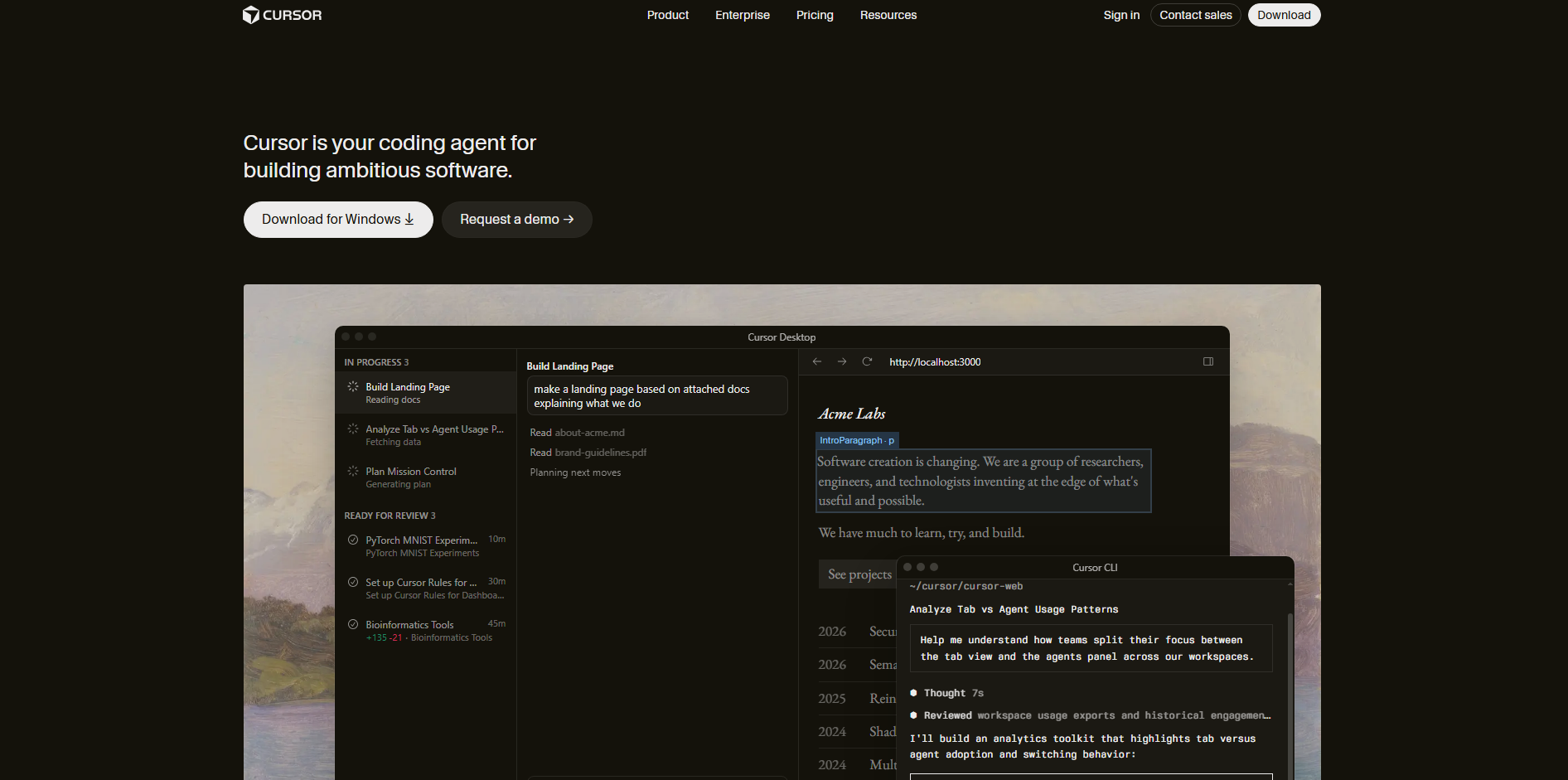
Task: Click the Cursor Desktop window title
Action: (x=782, y=337)
